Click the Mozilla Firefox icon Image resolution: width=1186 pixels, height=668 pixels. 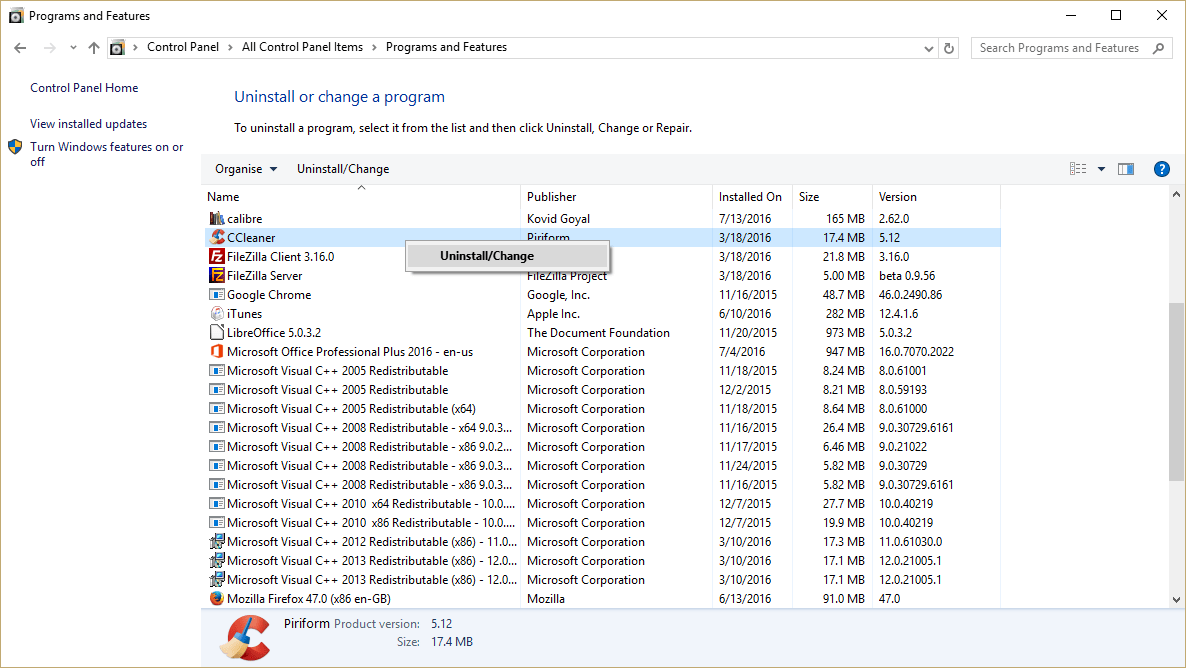(x=216, y=598)
